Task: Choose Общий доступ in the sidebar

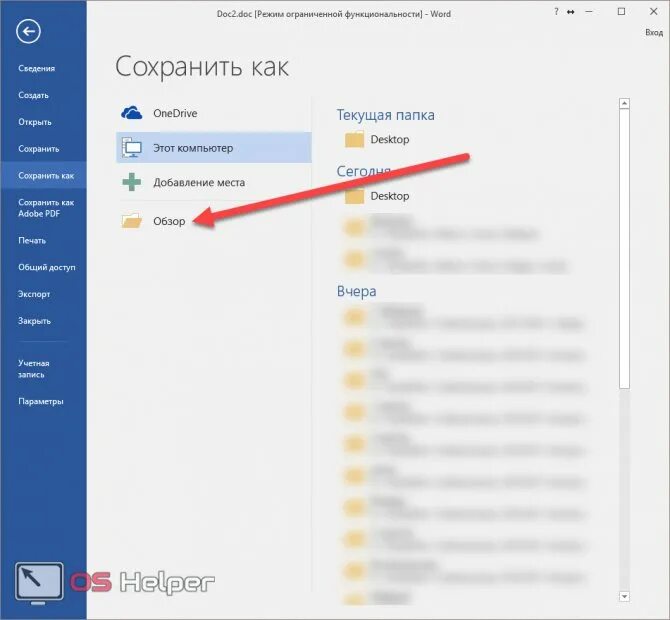Action: click(x=47, y=267)
